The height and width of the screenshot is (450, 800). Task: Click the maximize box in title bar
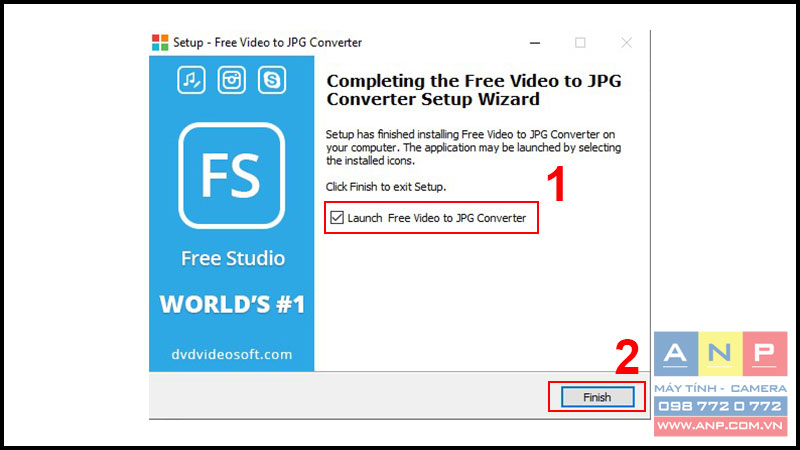[x=580, y=43]
